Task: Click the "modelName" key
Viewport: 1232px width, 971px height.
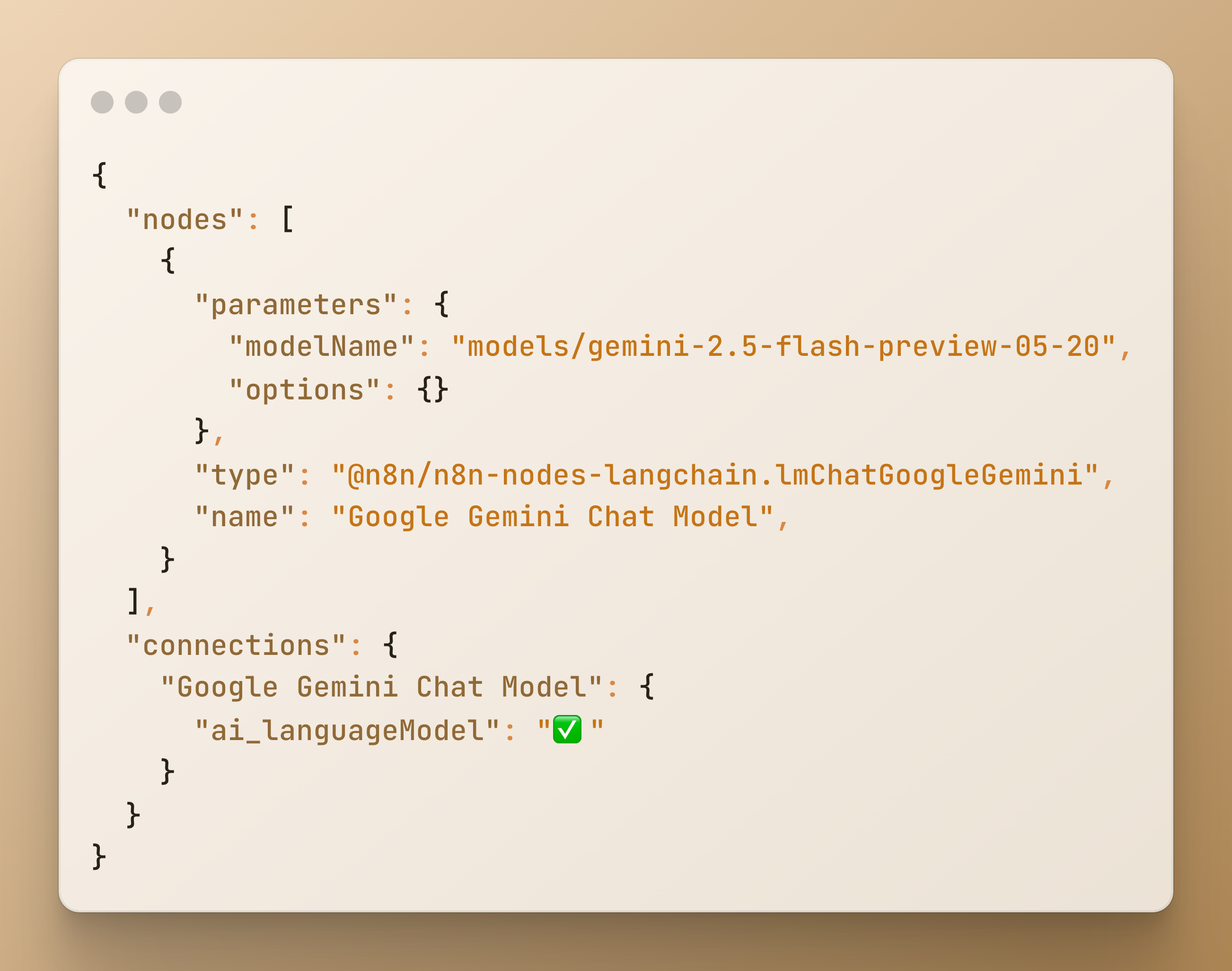Action: 321,347
